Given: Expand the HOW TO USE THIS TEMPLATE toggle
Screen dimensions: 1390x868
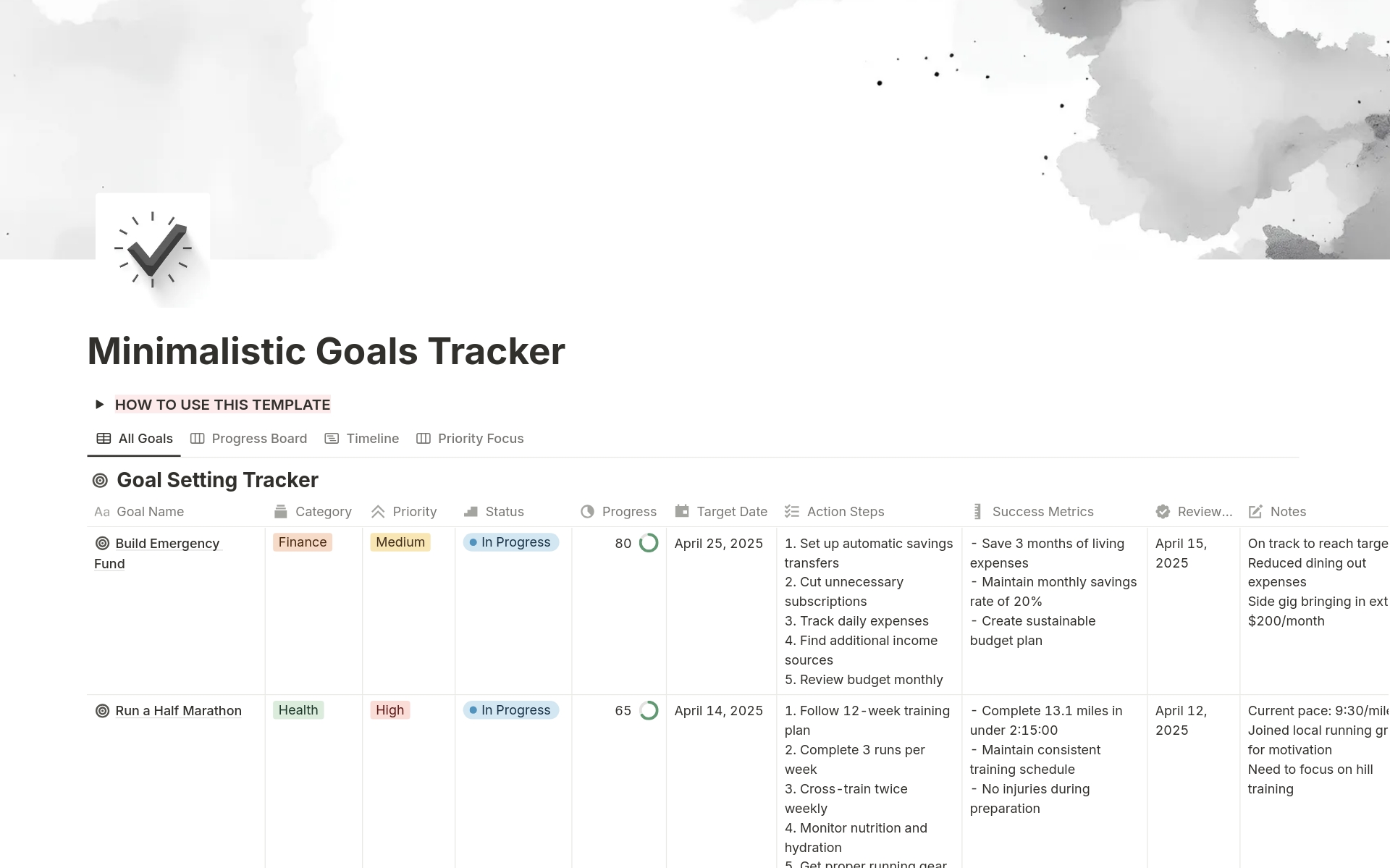Looking at the screenshot, I should pos(99,405).
